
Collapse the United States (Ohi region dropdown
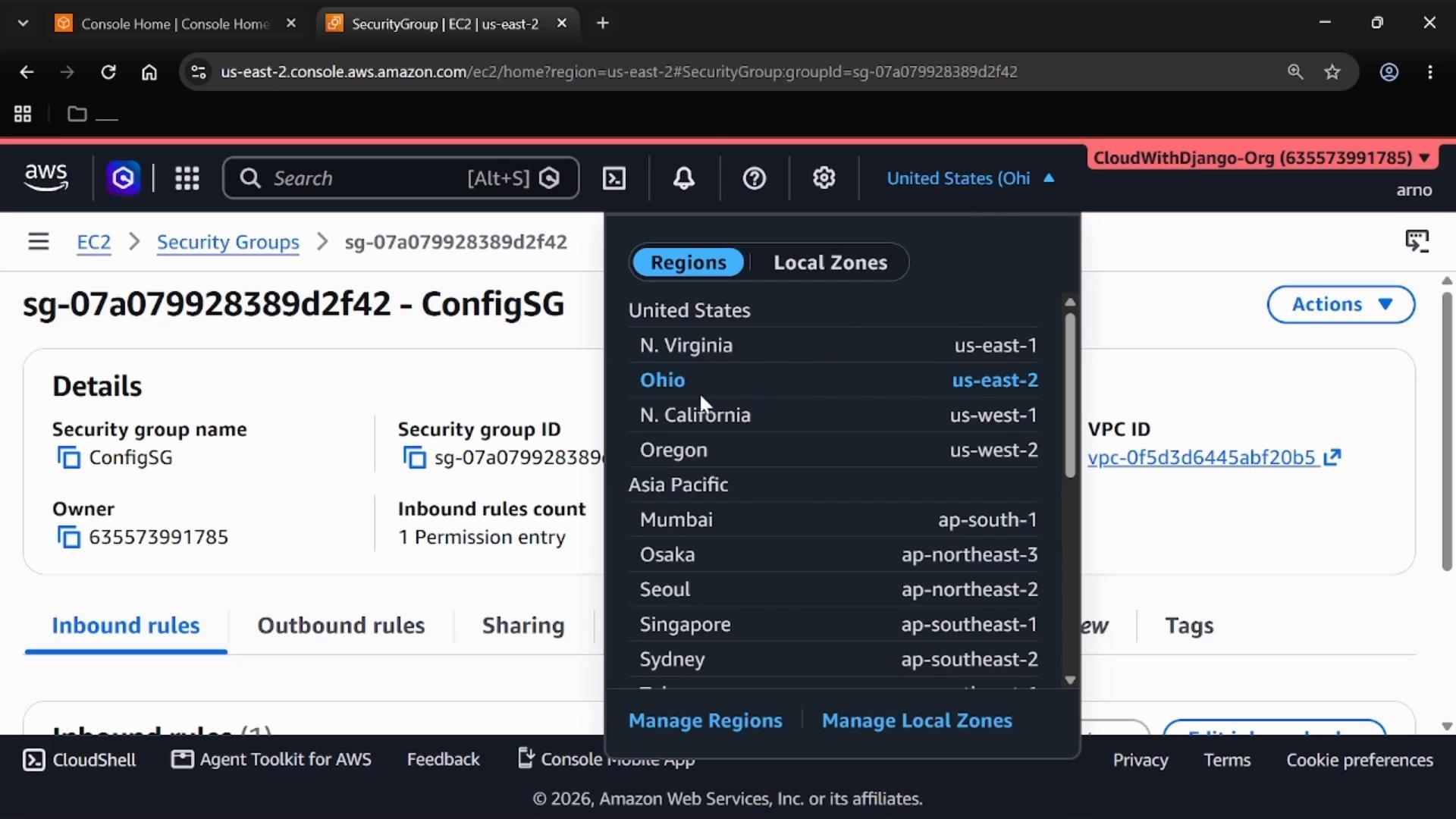click(x=971, y=178)
